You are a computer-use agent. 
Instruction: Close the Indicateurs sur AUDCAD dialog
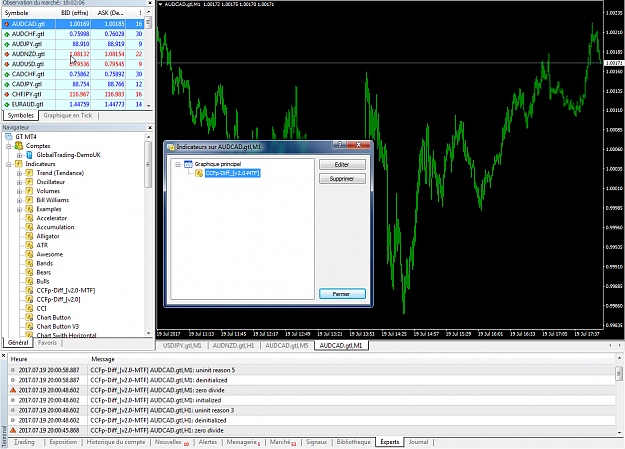358,145
